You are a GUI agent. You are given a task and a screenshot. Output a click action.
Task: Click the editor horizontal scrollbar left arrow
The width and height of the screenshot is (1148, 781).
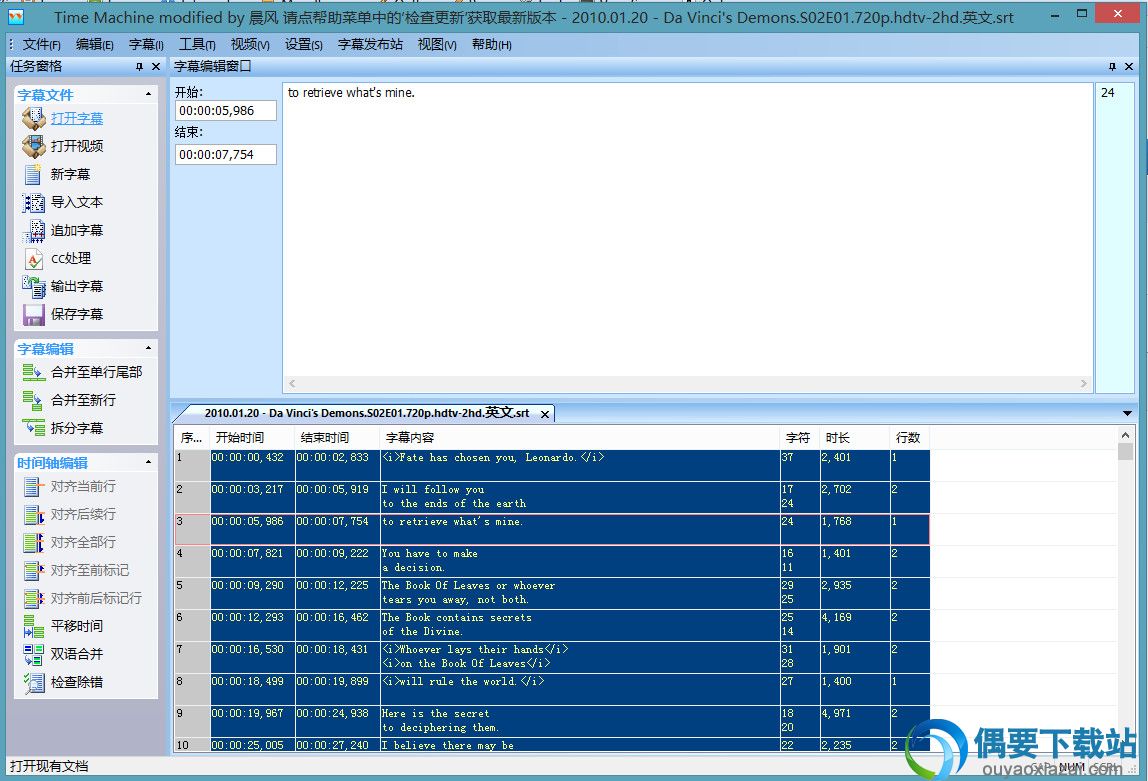click(x=292, y=384)
